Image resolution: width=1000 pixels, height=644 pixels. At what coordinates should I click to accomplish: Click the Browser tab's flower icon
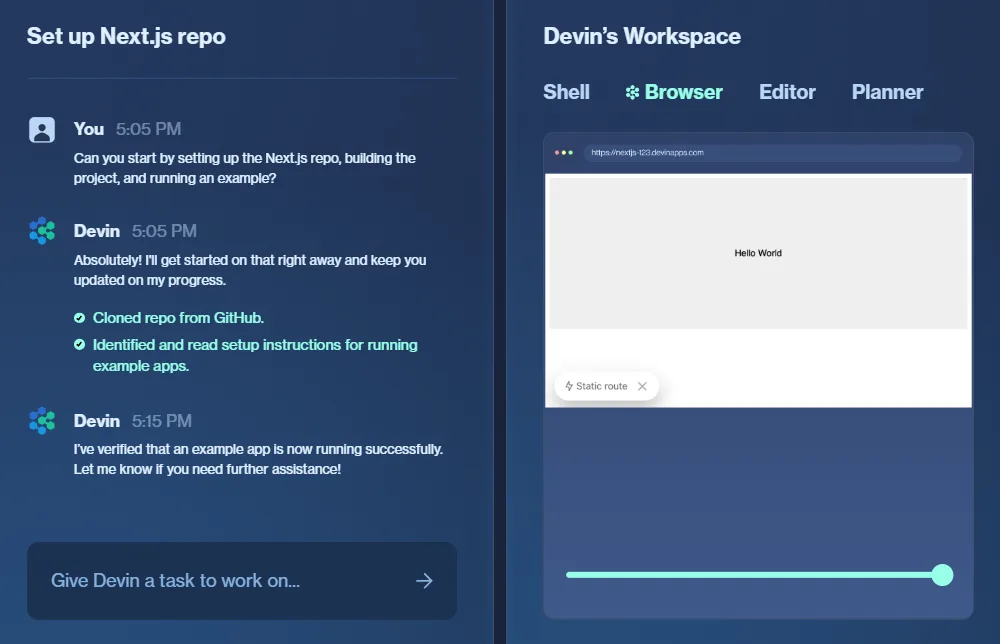(x=632, y=92)
